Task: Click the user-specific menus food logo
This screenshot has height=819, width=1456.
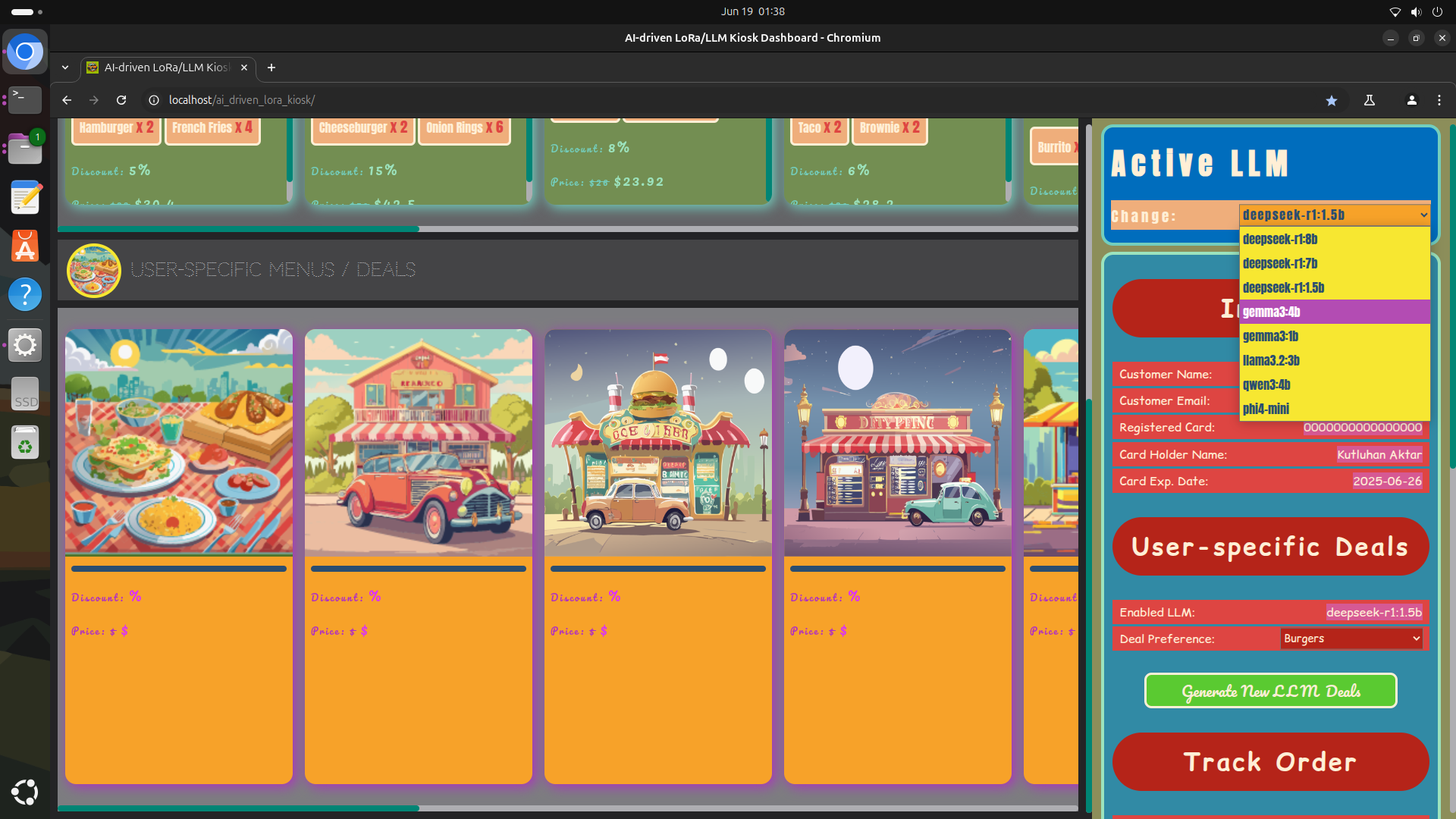Action: coord(94,270)
